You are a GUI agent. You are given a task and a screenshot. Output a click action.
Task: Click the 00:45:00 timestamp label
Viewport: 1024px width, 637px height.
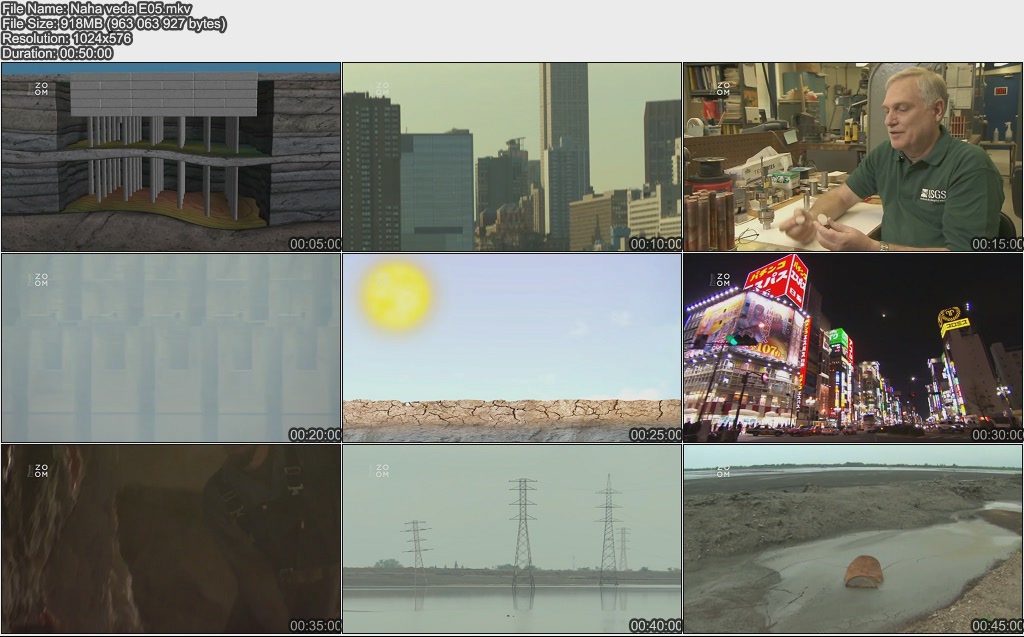point(996,626)
